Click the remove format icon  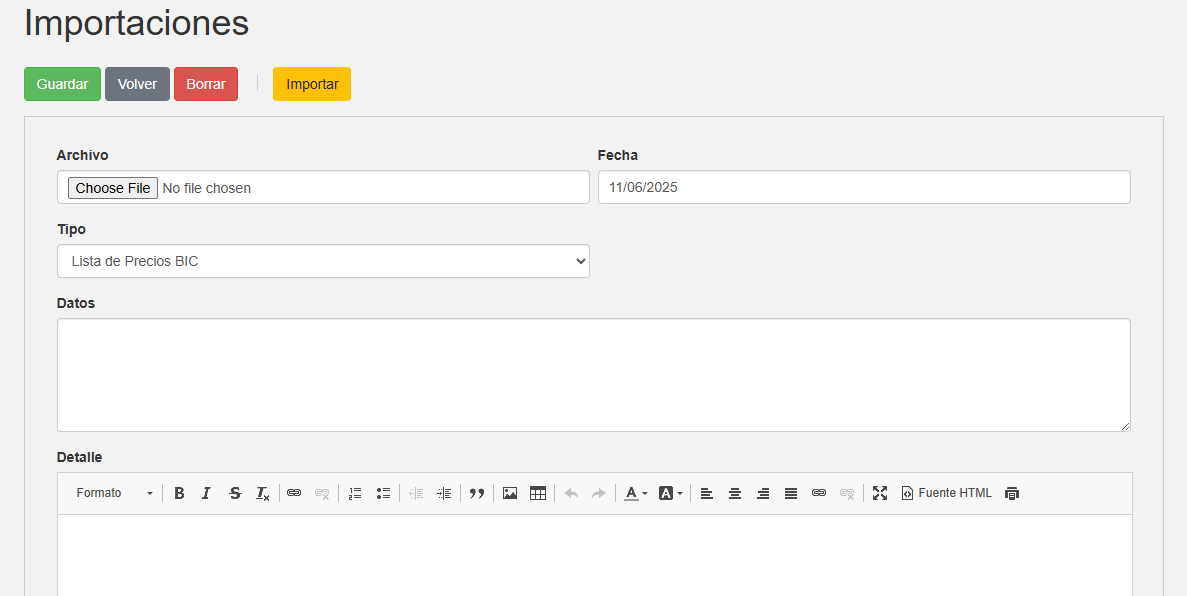click(x=262, y=493)
